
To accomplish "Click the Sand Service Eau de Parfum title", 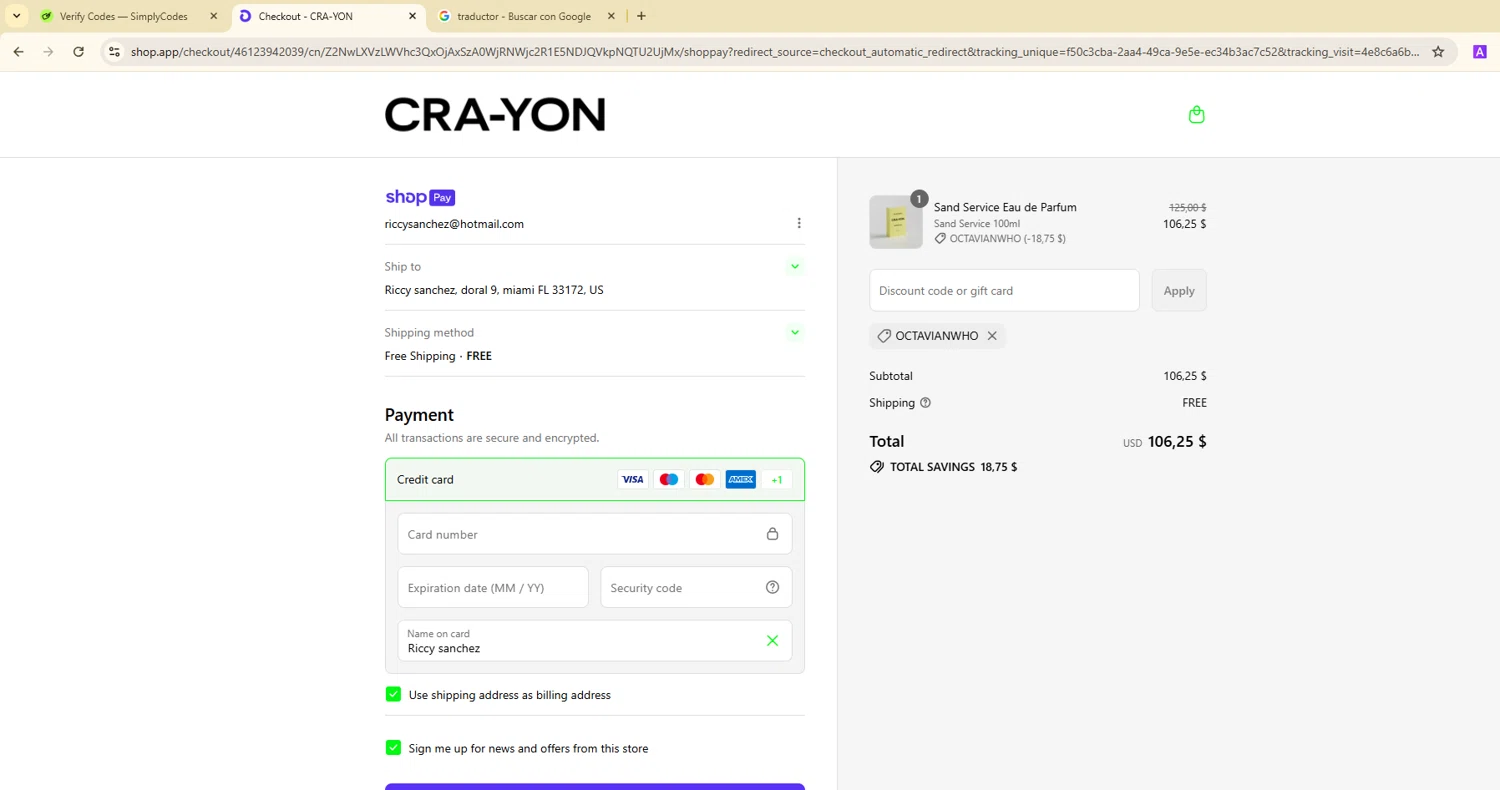I will (1005, 207).
